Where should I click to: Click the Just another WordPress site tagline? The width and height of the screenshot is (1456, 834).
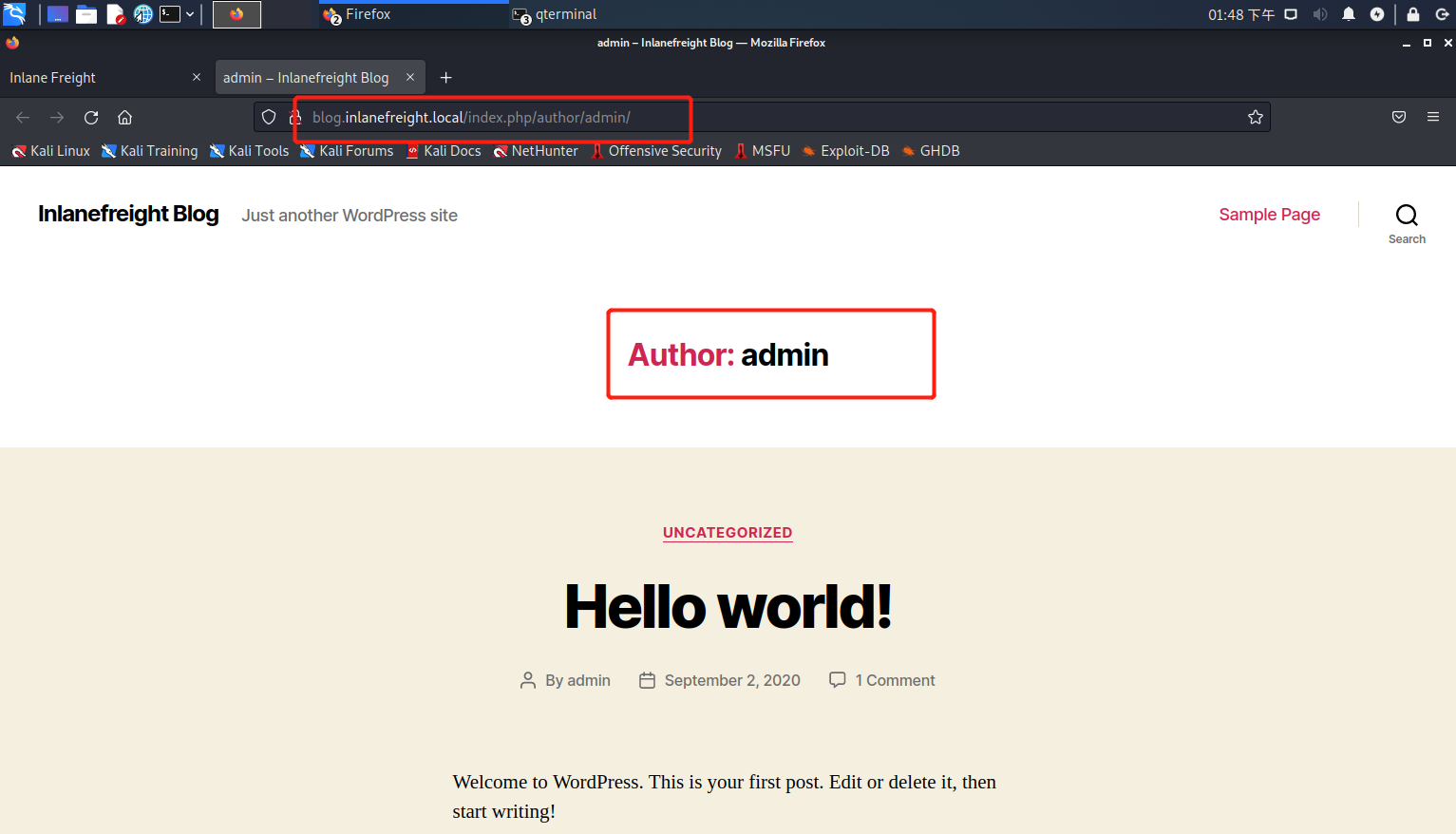(x=350, y=216)
